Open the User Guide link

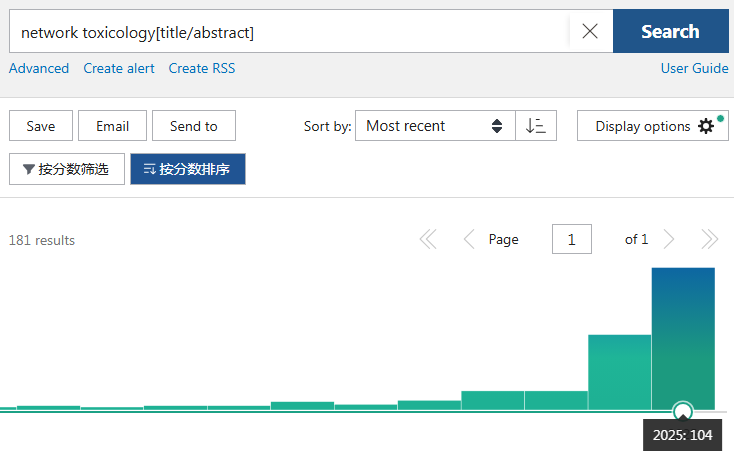pos(694,68)
